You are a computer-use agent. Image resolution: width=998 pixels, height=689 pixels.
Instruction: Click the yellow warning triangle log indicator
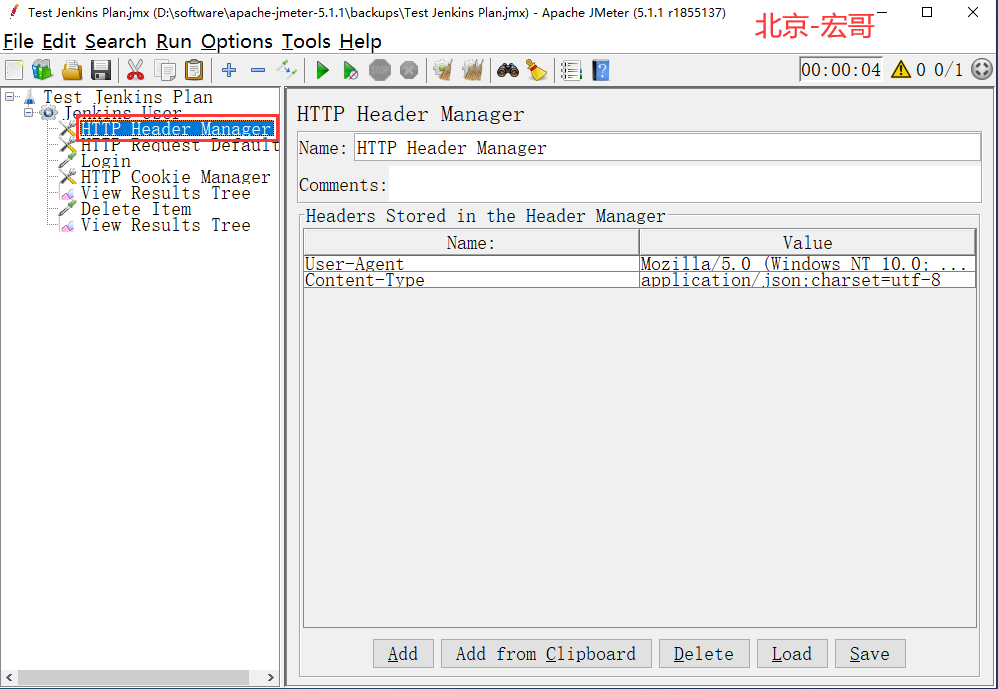point(901,69)
